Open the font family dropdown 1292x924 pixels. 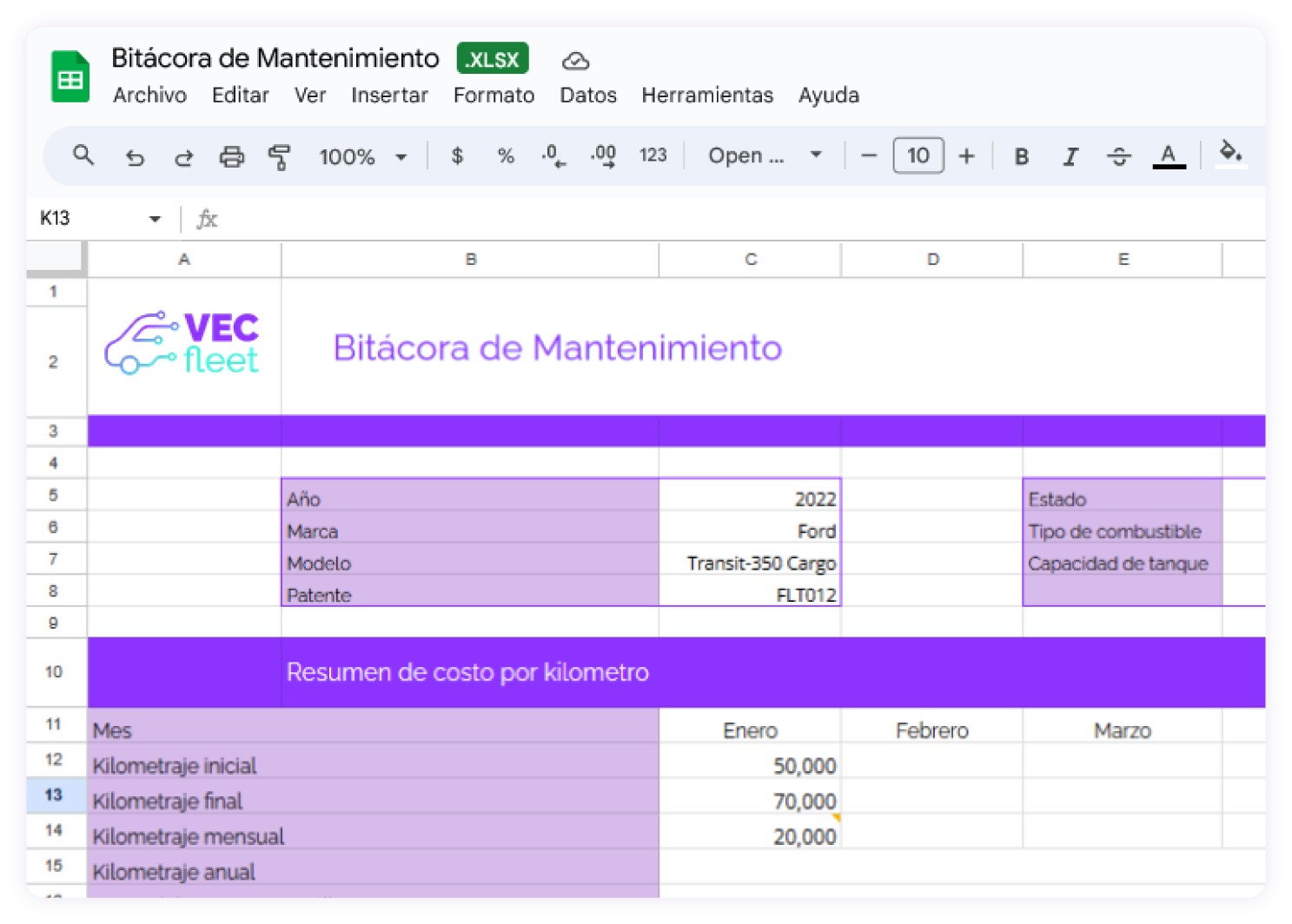[765, 156]
